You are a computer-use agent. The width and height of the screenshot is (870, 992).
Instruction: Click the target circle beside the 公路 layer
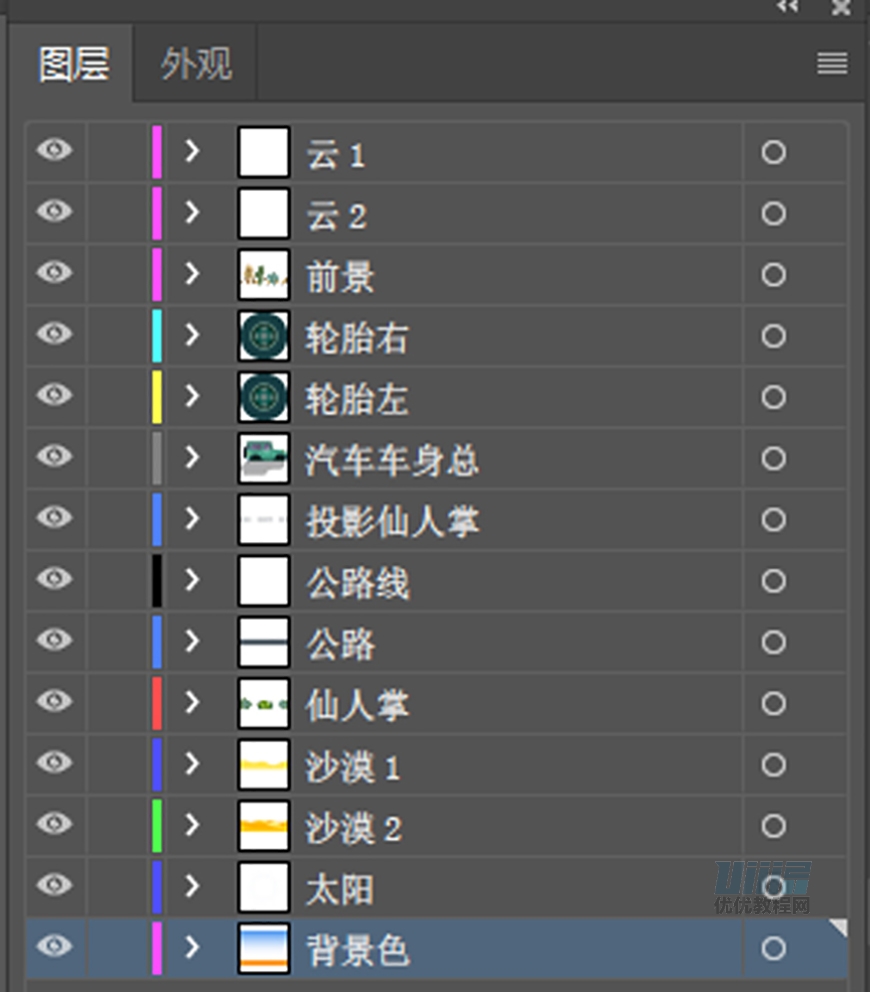(x=772, y=641)
